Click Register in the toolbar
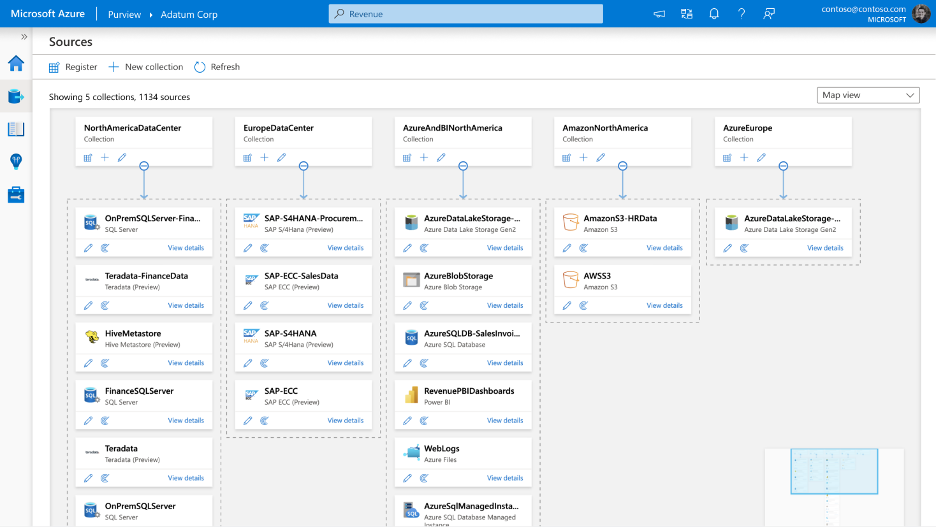The image size is (936, 528). 73,67
